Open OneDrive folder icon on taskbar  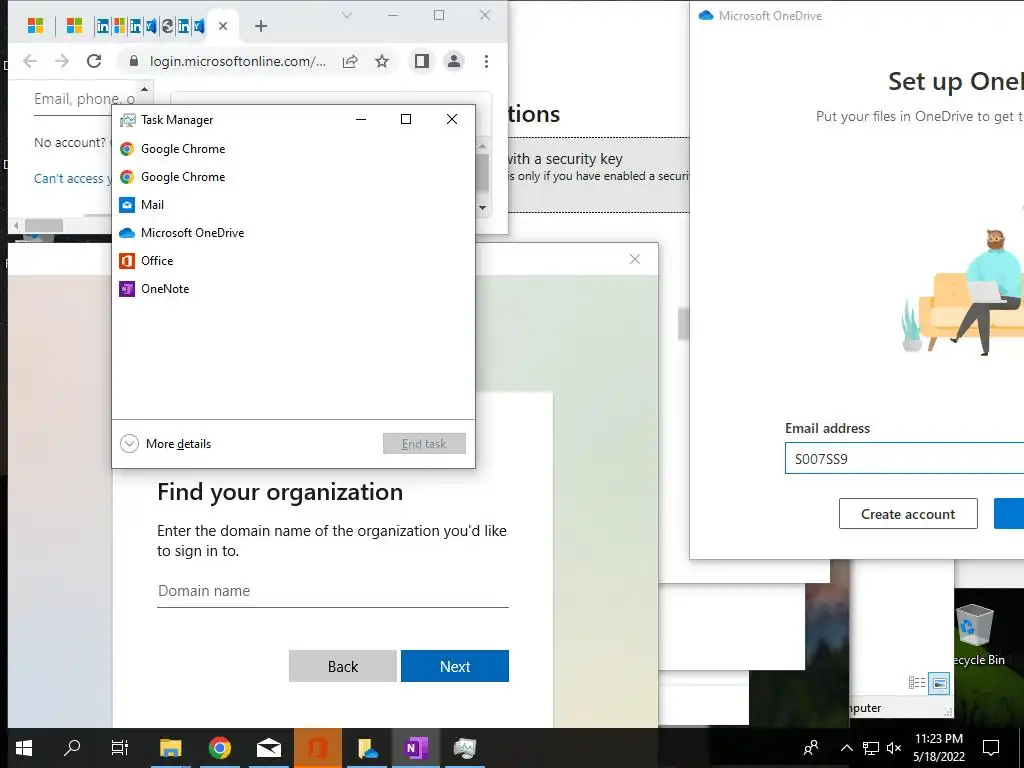pos(367,748)
